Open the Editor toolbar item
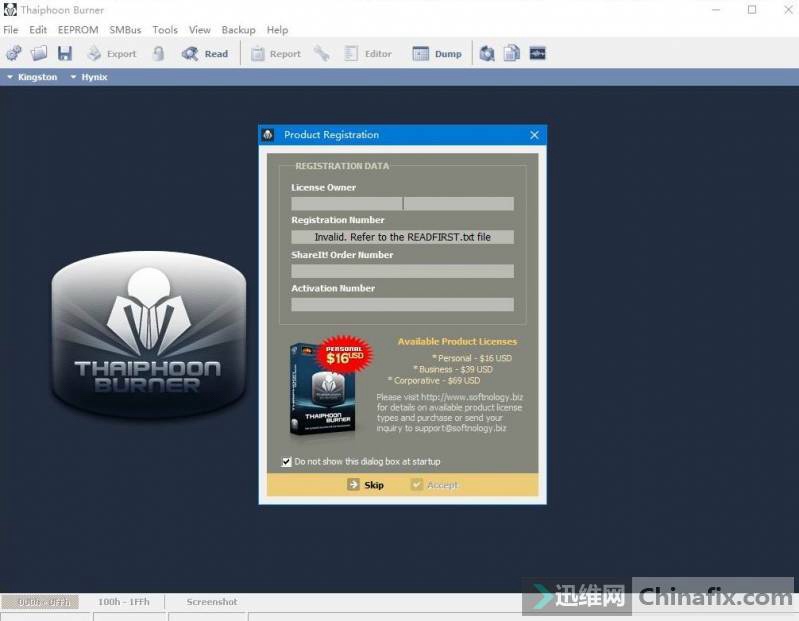 (x=367, y=54)
